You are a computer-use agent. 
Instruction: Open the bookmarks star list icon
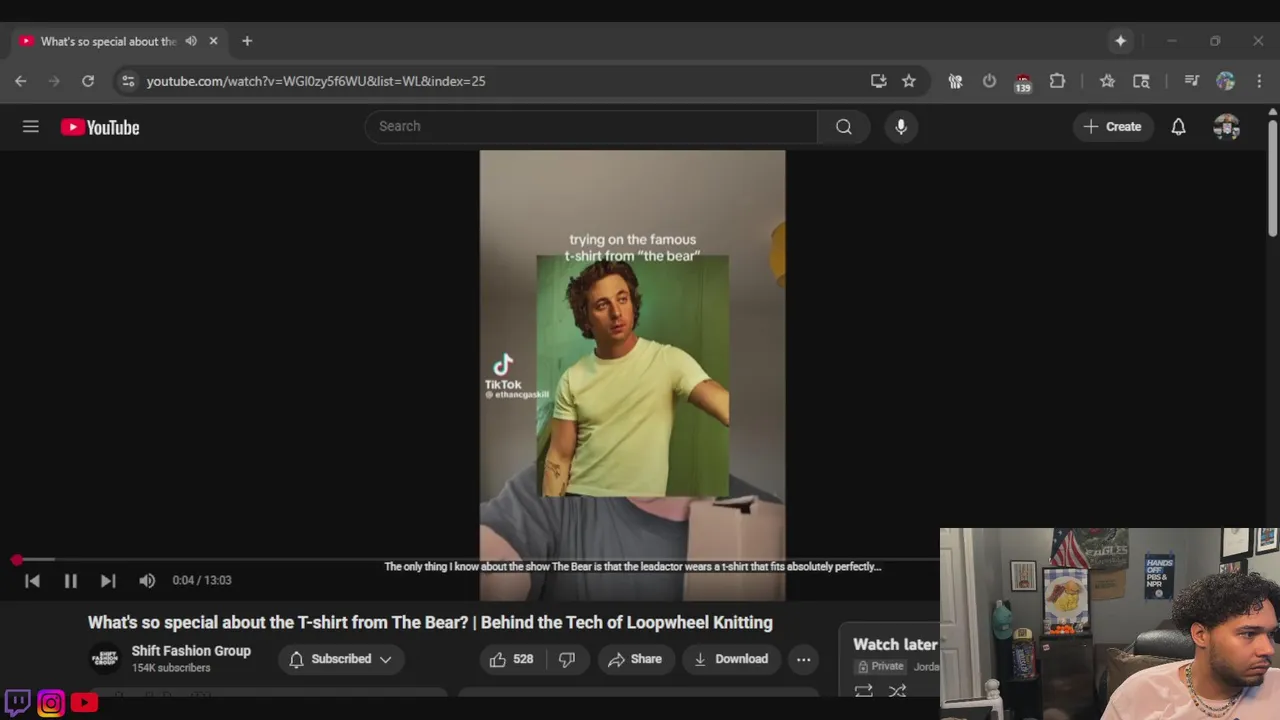click(1107, 81)
